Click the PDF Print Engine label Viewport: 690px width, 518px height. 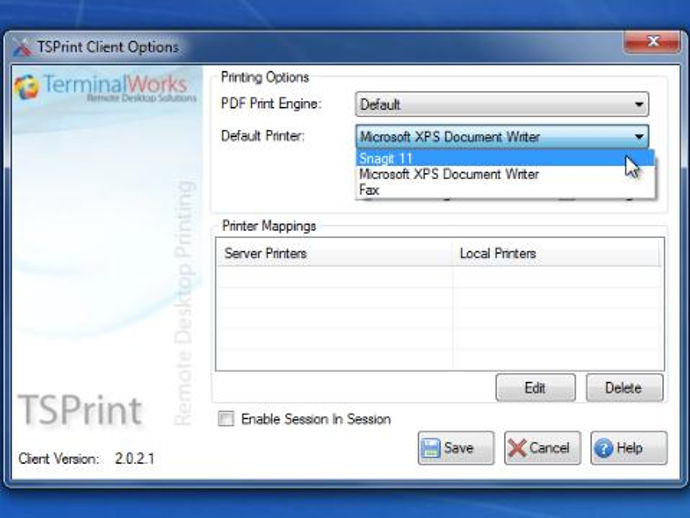point(271,104)
